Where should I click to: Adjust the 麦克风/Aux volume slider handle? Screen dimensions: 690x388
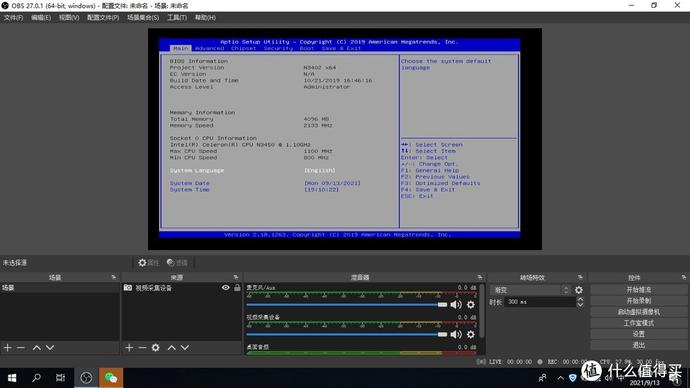(x=442, y=304)
